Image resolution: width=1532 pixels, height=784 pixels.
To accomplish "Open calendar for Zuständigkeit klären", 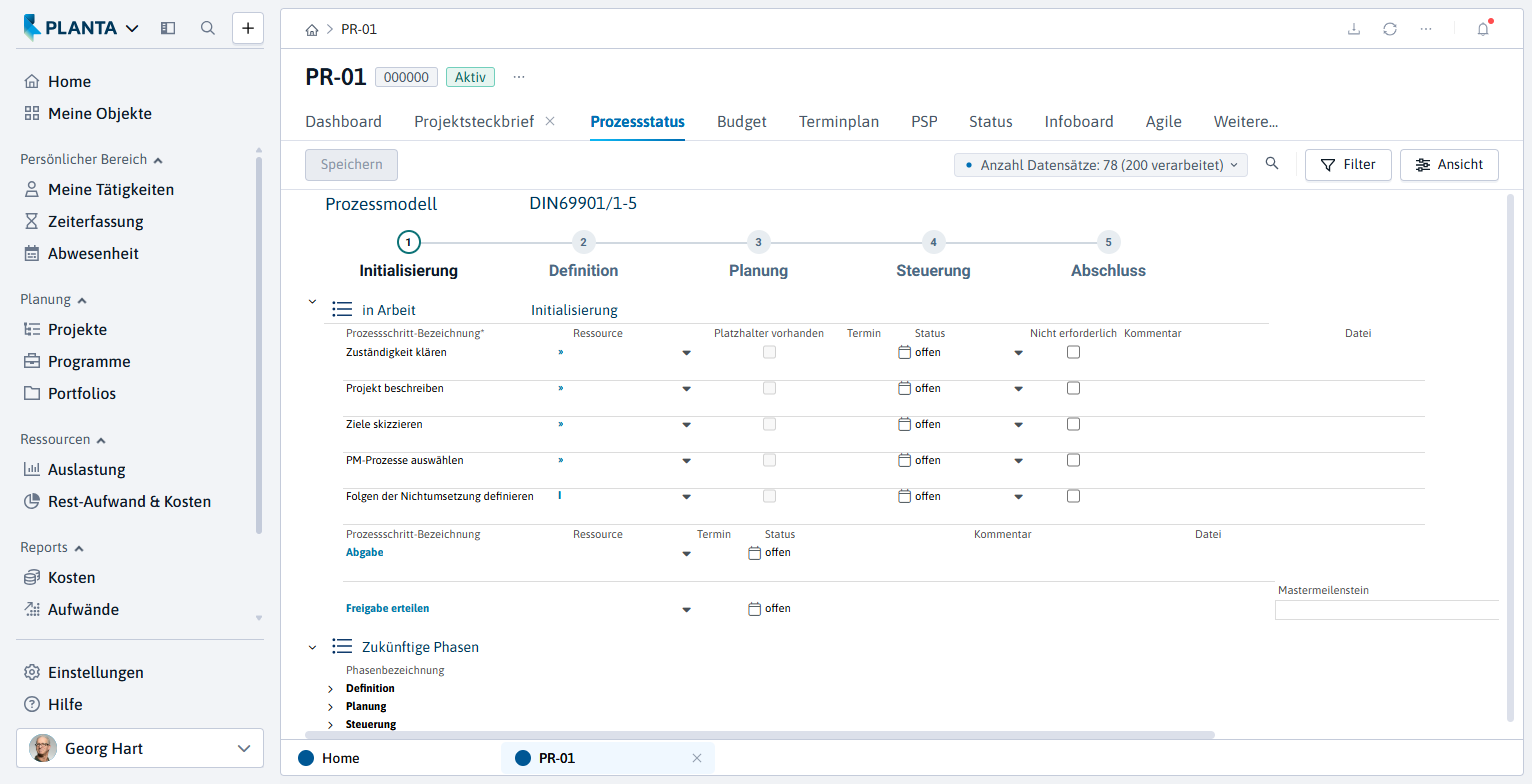I will click(905, 352).
